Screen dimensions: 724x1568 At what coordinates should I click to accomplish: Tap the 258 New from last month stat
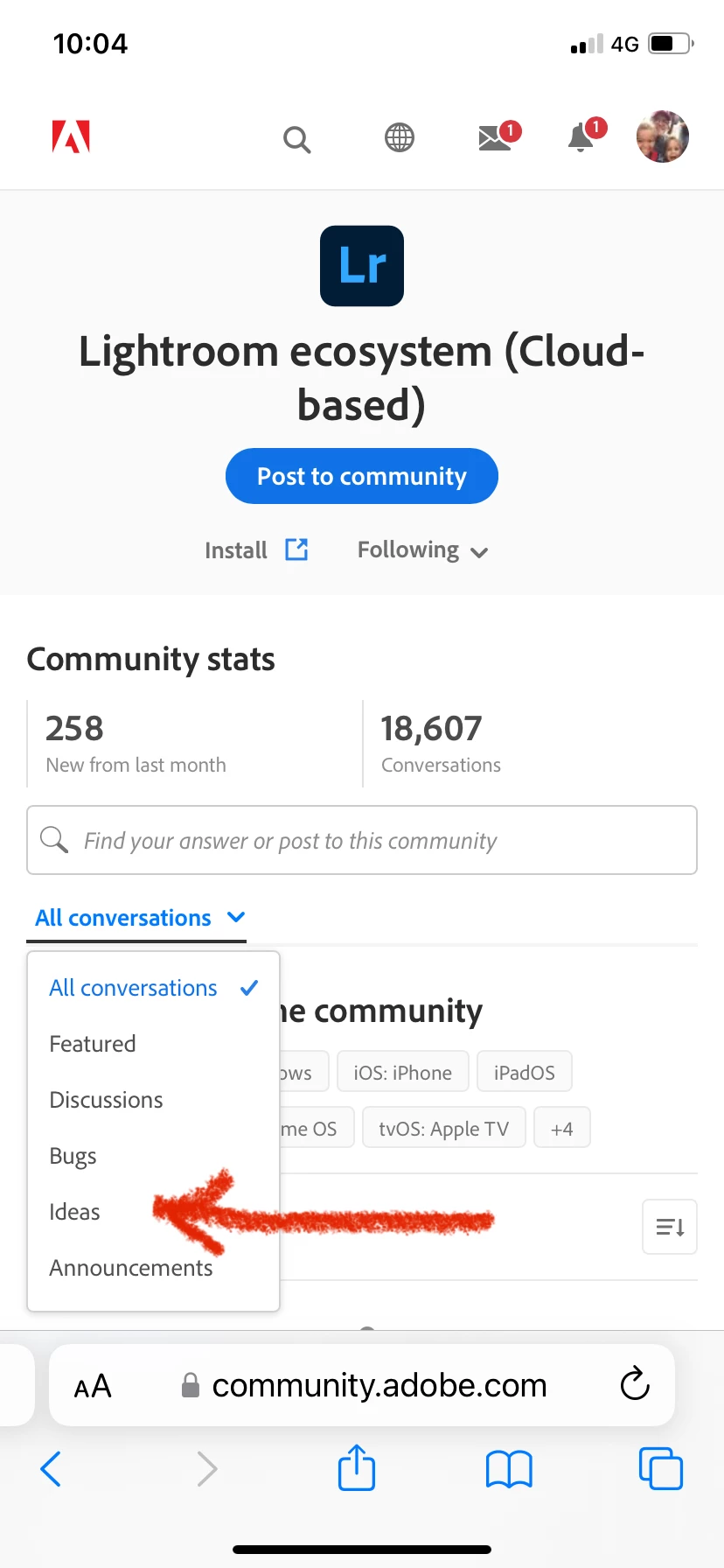(x=136, y=743)
